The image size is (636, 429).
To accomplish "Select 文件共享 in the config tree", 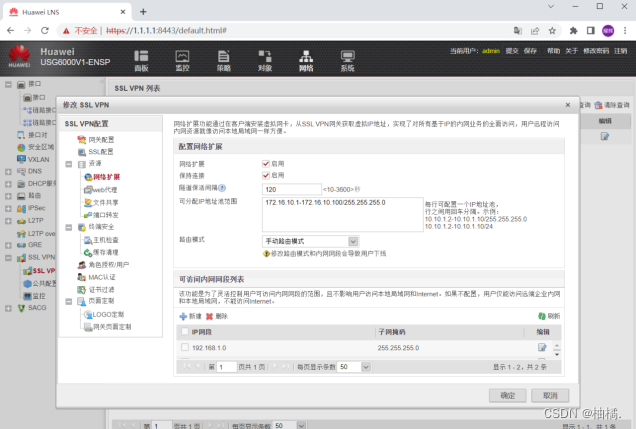I will pyautogui.click(x=105, y=202).
